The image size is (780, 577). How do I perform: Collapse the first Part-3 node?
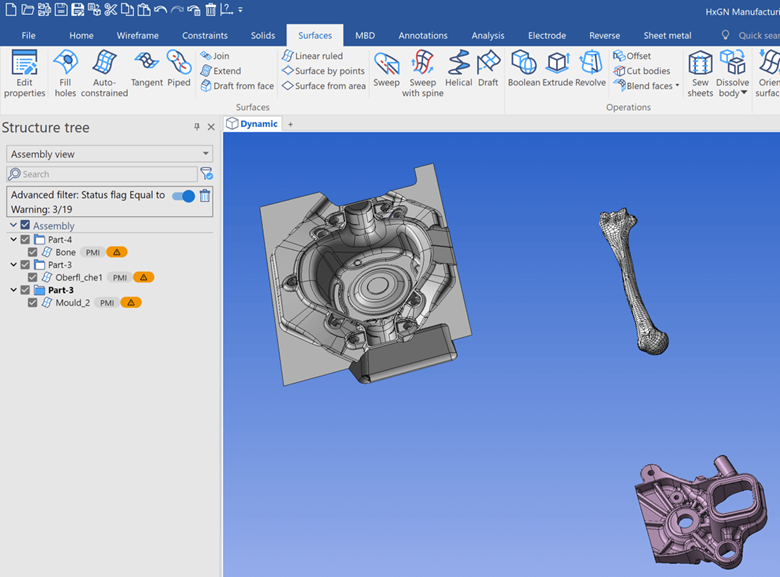pos(13,265)
